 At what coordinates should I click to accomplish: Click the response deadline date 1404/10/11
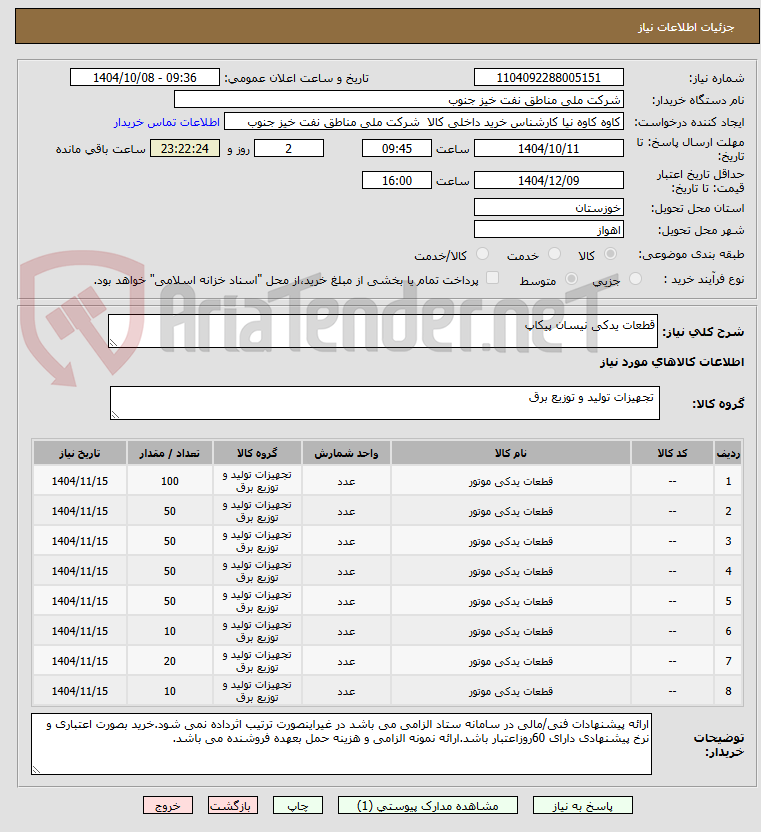coord(549,149)
